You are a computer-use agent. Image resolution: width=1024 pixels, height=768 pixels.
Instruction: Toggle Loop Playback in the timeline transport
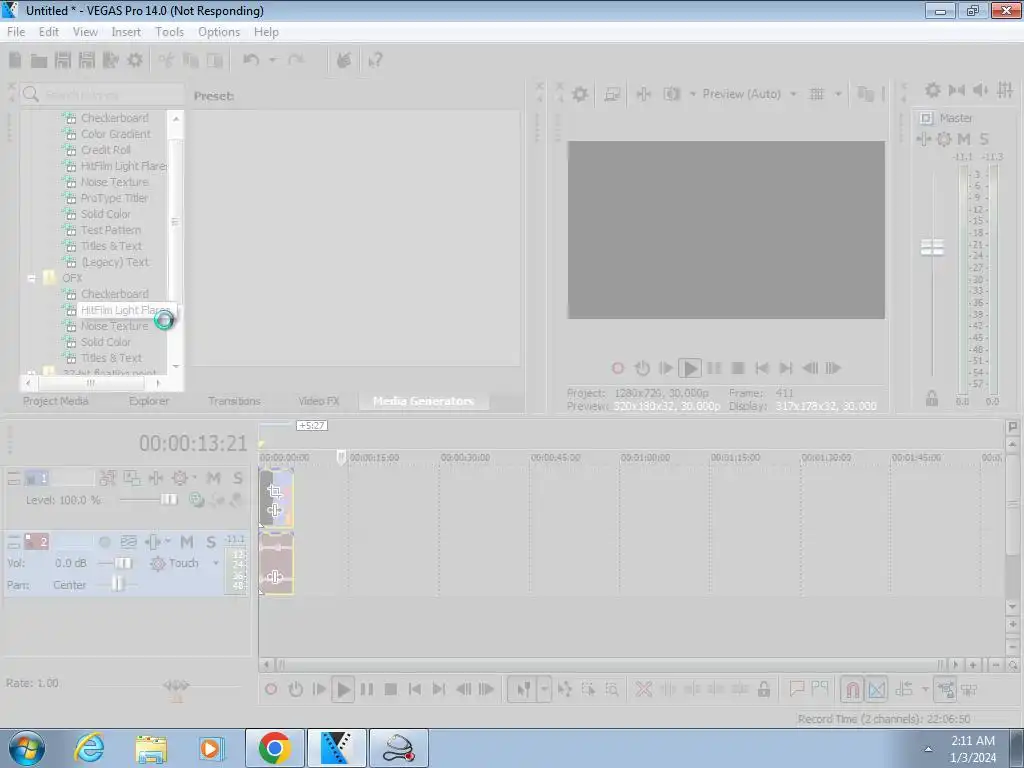(x=295, y=689)
